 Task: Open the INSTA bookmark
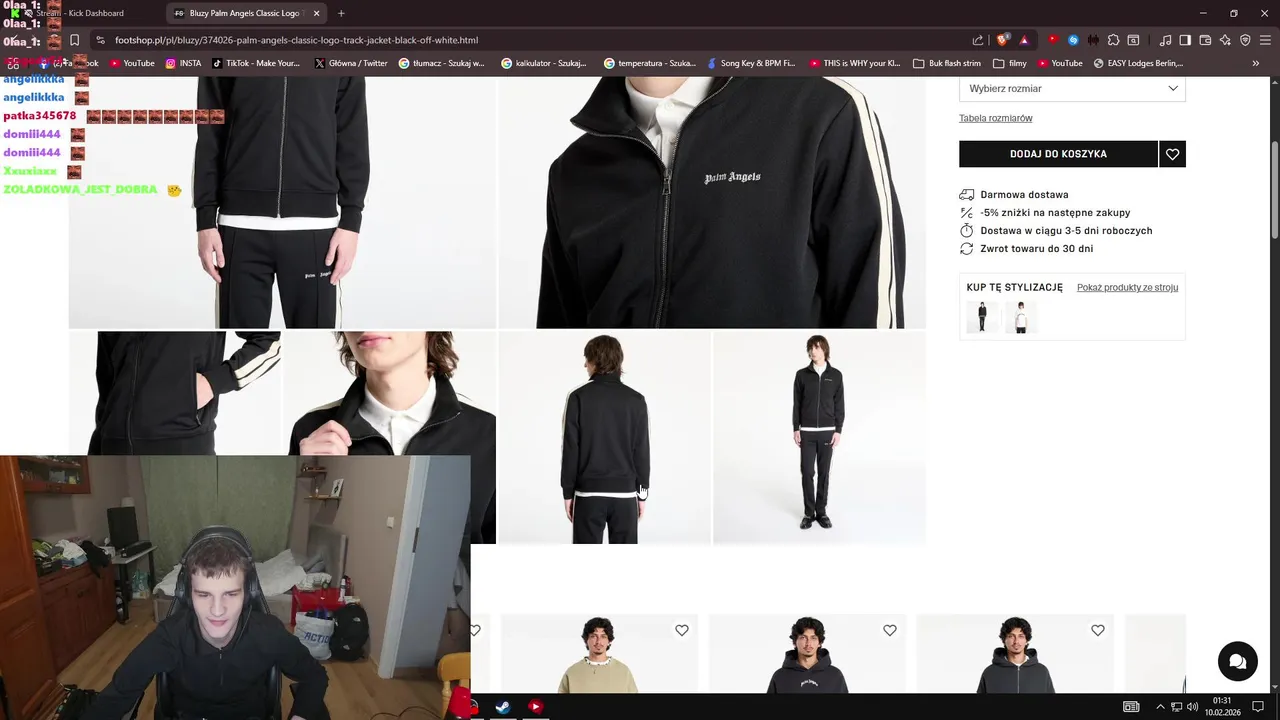[x=183, y=63]
